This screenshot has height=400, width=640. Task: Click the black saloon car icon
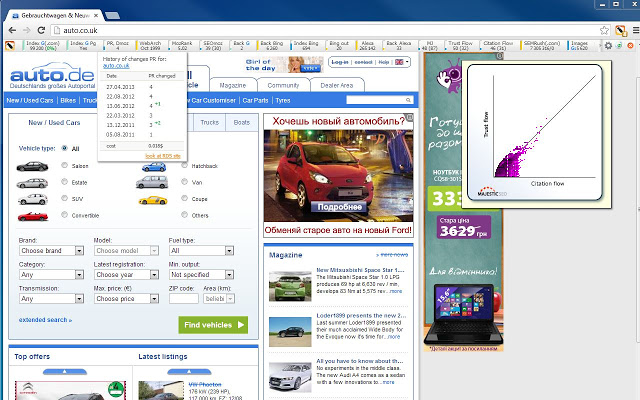coord(33,166)
